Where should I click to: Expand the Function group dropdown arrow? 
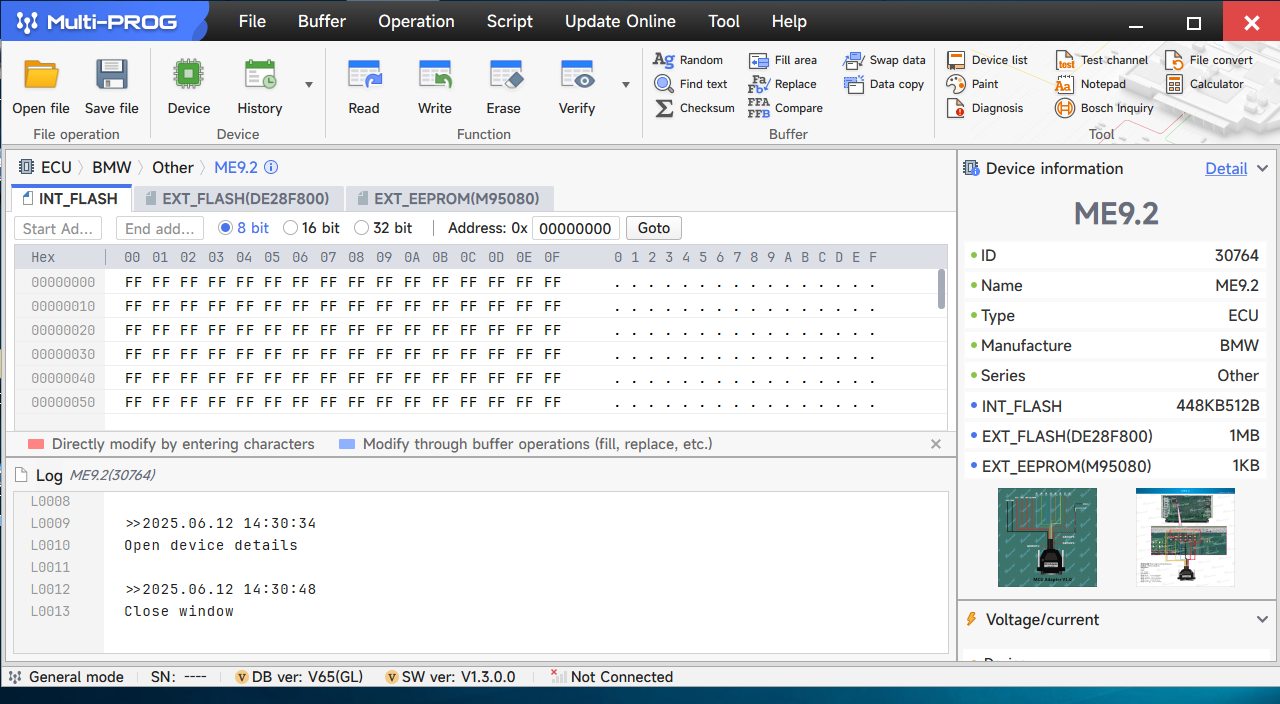pyautogui.click(x=626, y=85)
